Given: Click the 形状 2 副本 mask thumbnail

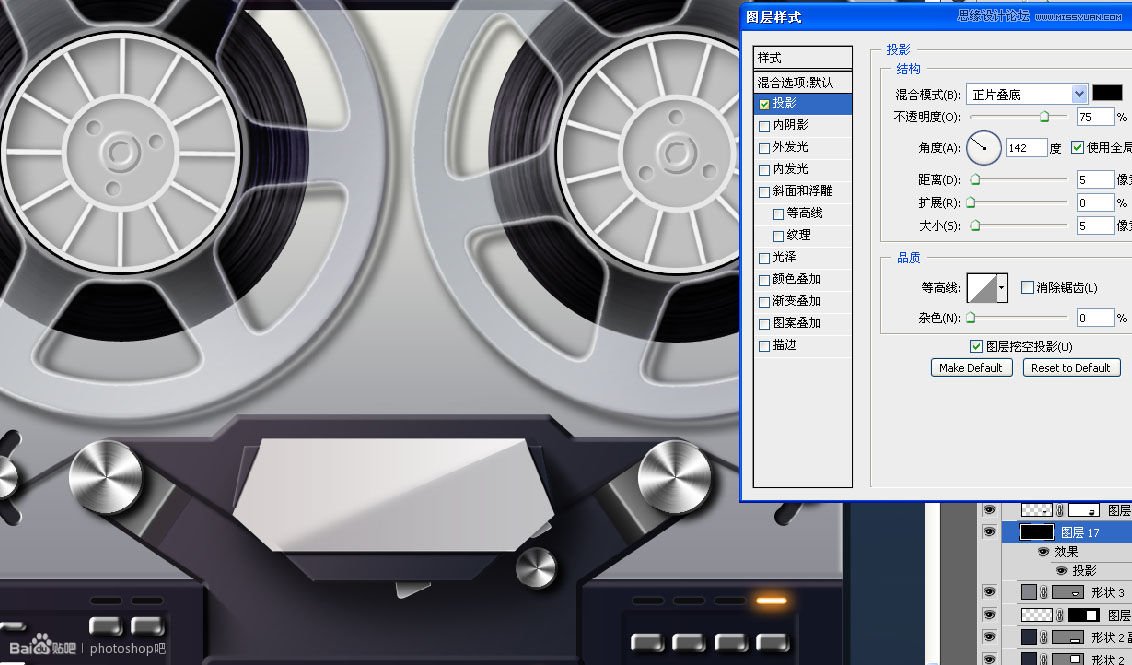Looking at the screenshot, I should pyautogui.click(x=1068, y=638).
